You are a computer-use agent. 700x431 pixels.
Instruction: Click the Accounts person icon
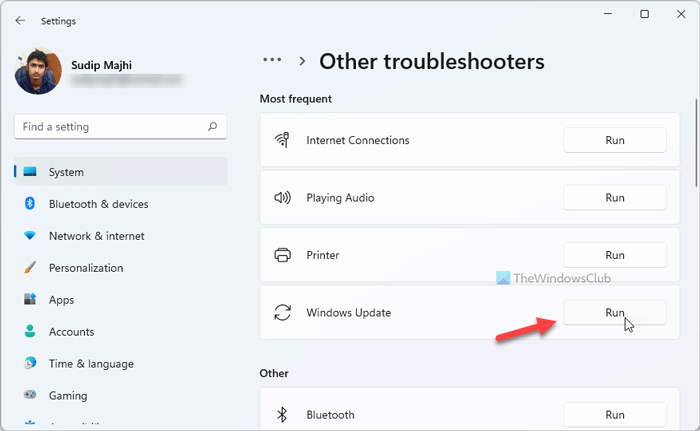(30, 332)
